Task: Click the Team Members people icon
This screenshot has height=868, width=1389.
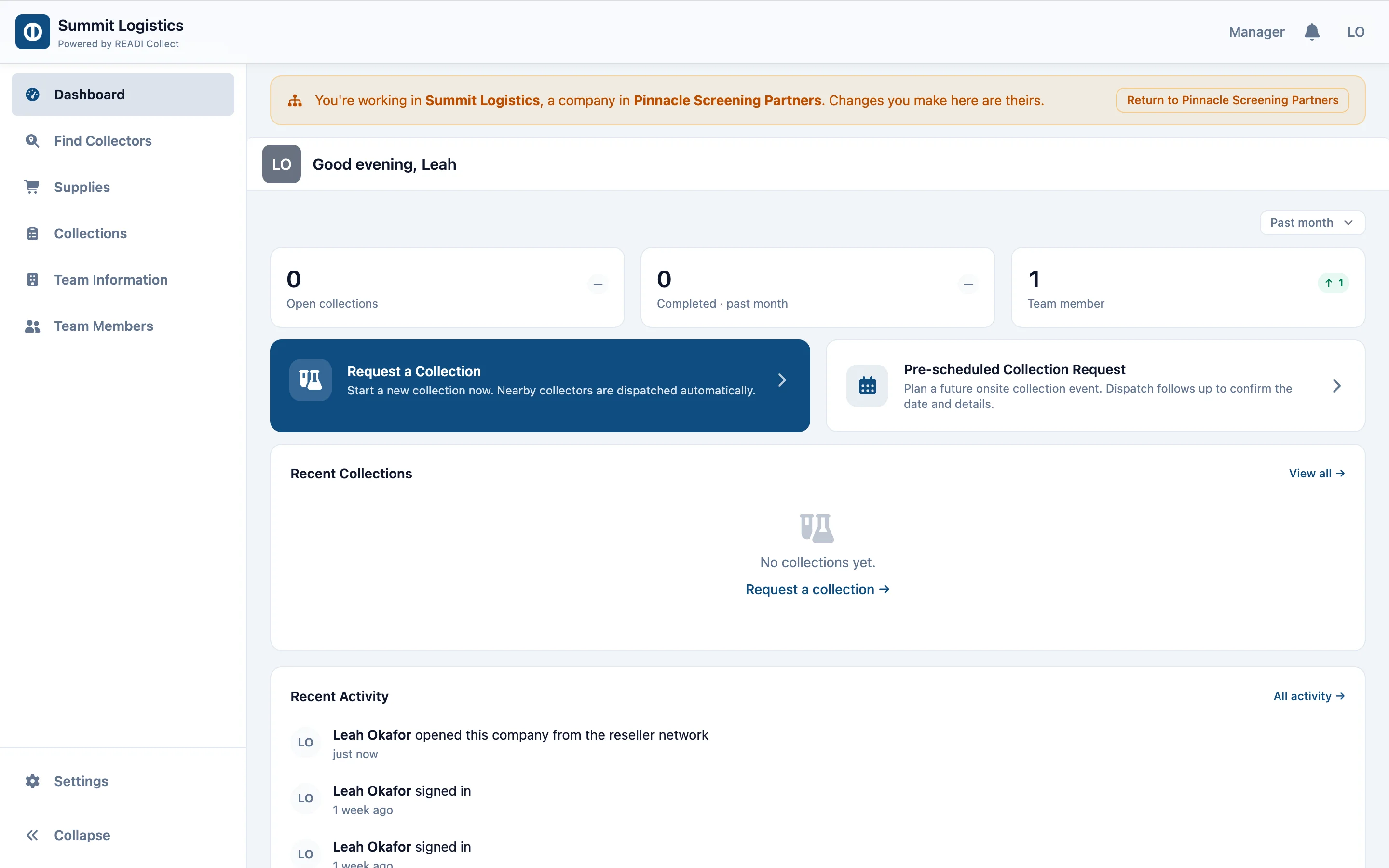Action: click(x=33, y=326)
